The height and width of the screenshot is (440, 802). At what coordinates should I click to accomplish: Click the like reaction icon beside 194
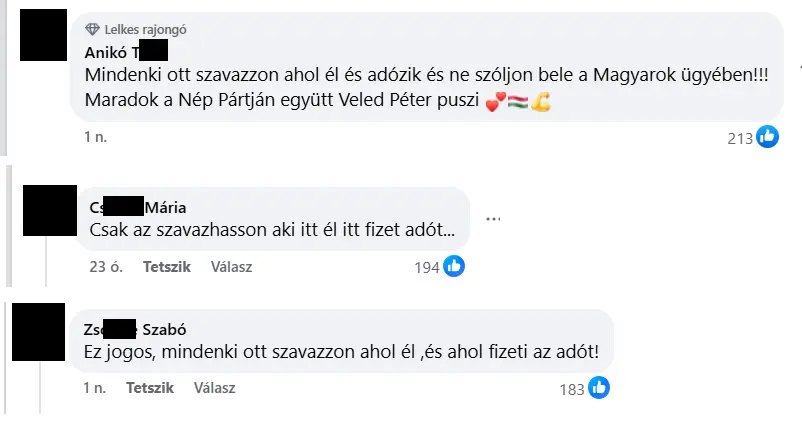454,266
